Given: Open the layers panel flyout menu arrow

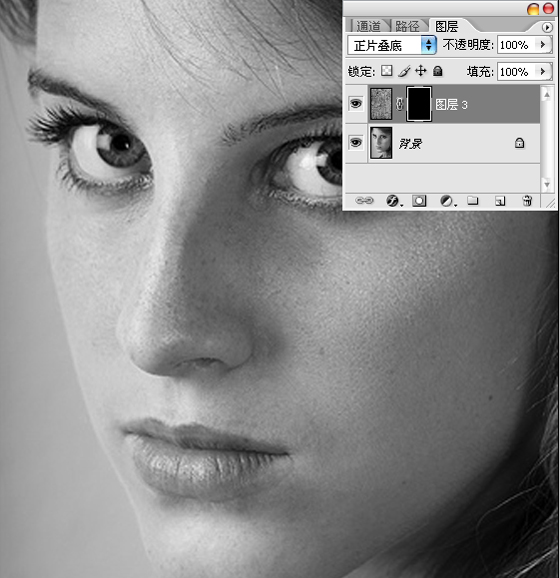Looking at the screenshot, I should point(547,27).
